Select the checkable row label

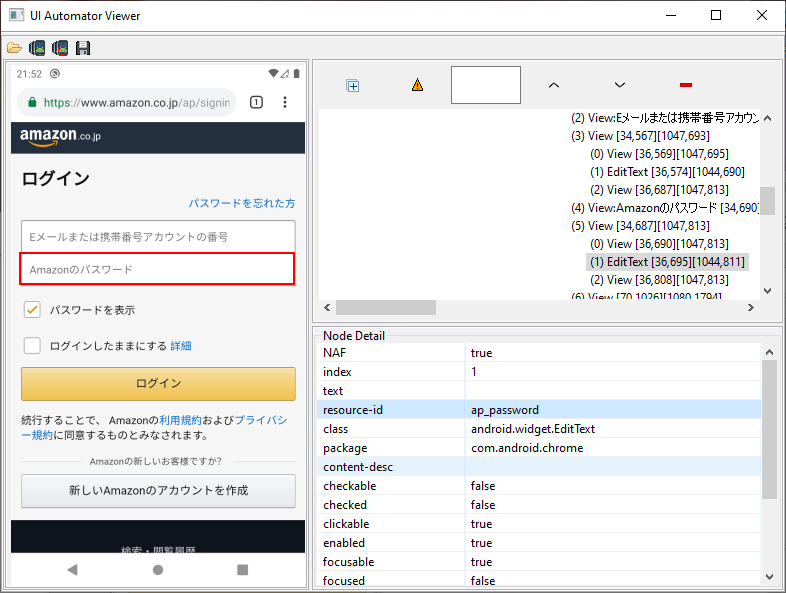[349, 486]
